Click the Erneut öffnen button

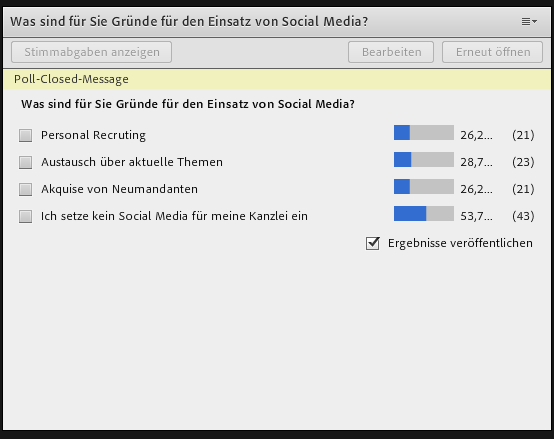coord(492,52)
